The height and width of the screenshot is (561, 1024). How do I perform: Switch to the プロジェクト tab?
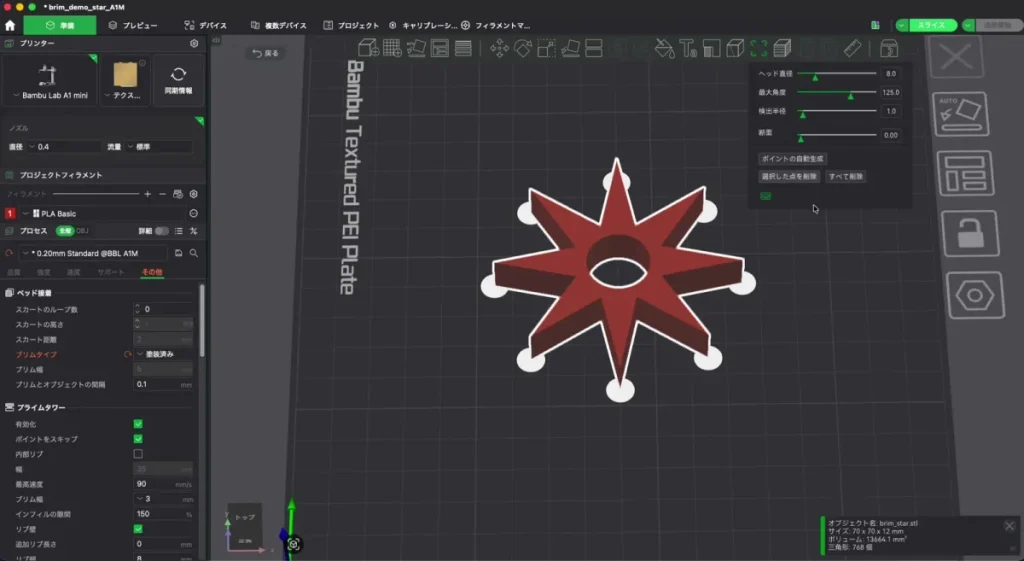pyautogui.click(x=351, y=25)
